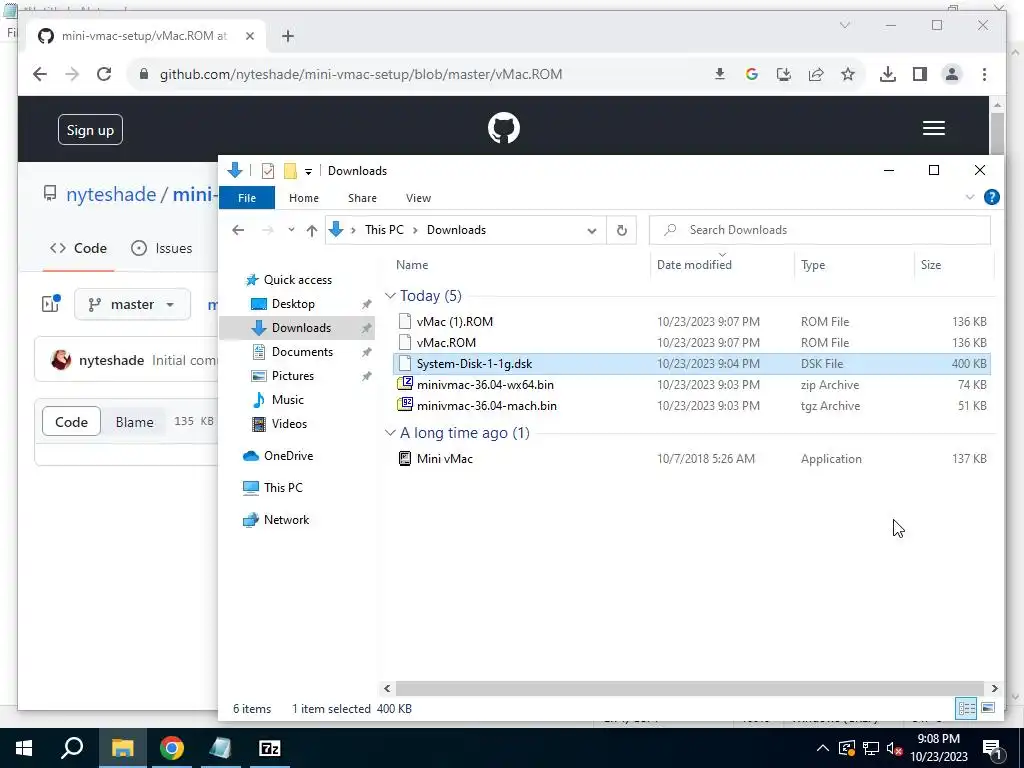Select OneDrive in the navigation pane
Image resolution: width=1024 pixels, height=768 pixels.
[288, 456]
